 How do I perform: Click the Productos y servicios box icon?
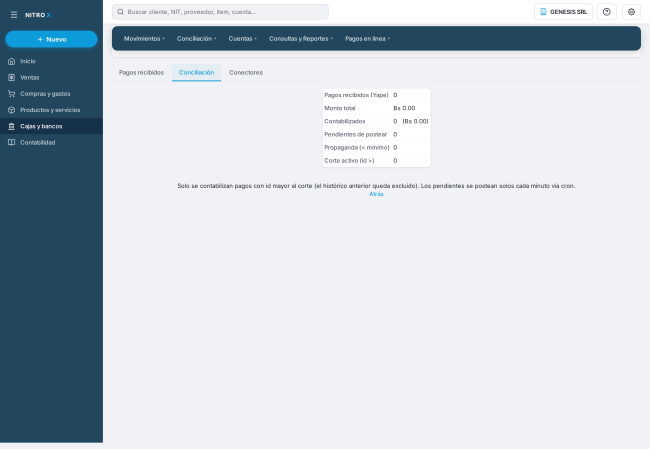pyautogui.click(x=12, y=110)
